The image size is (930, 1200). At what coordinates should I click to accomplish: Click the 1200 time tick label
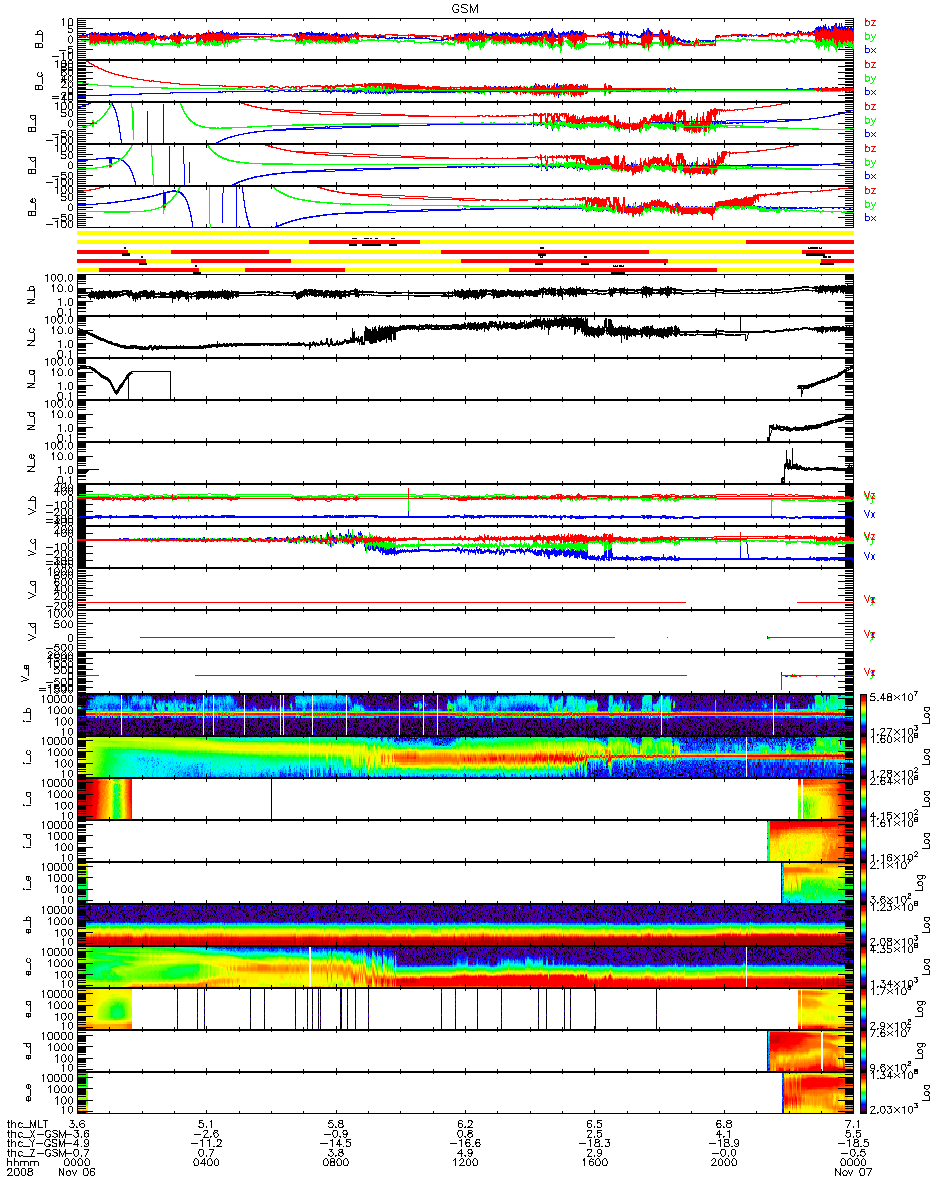(466, 1163)
